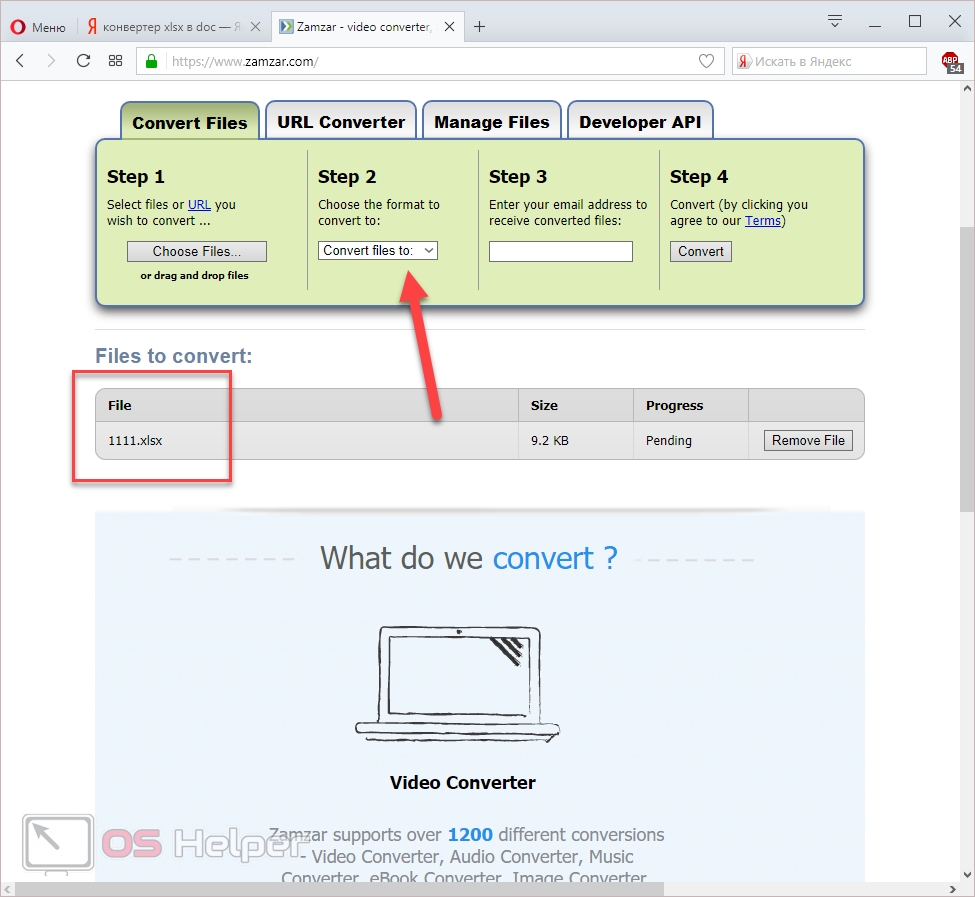Click the browser forward arrow
The image size is (975, 897).
click(51, 61)
